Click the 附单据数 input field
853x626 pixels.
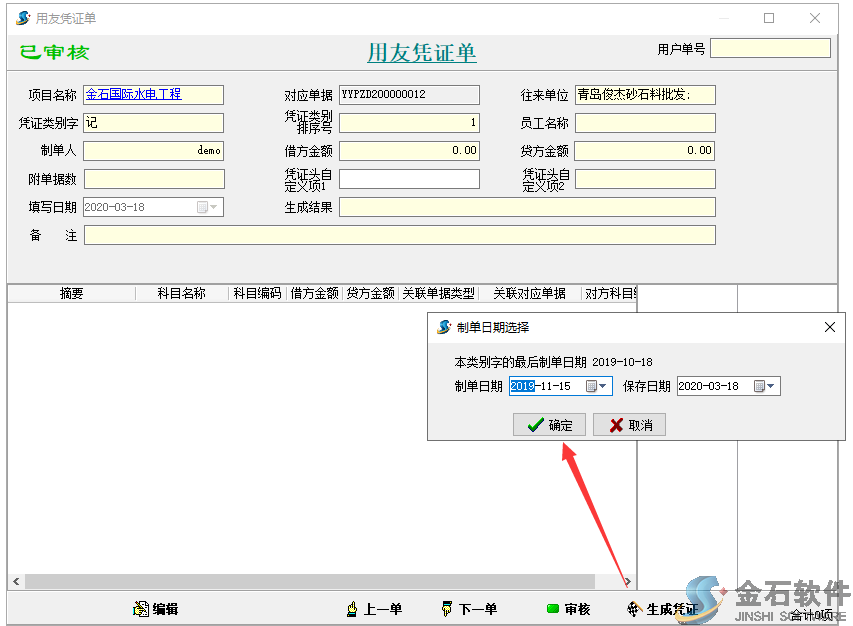tap(153, 179)
